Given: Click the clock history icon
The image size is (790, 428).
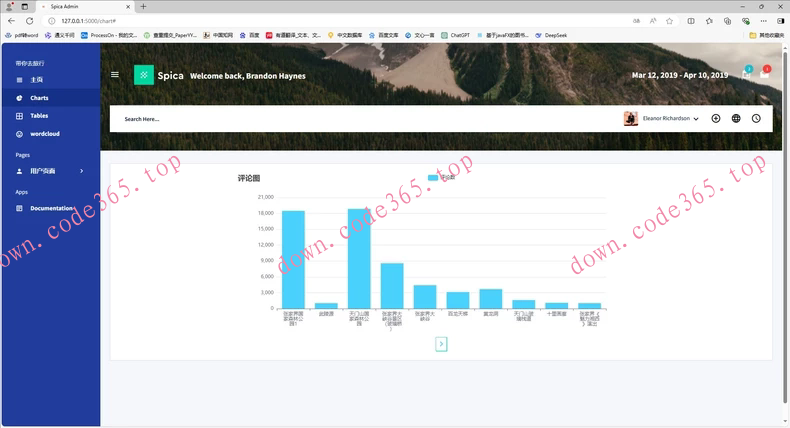Looking at the screenshot, I should point(756,118).
